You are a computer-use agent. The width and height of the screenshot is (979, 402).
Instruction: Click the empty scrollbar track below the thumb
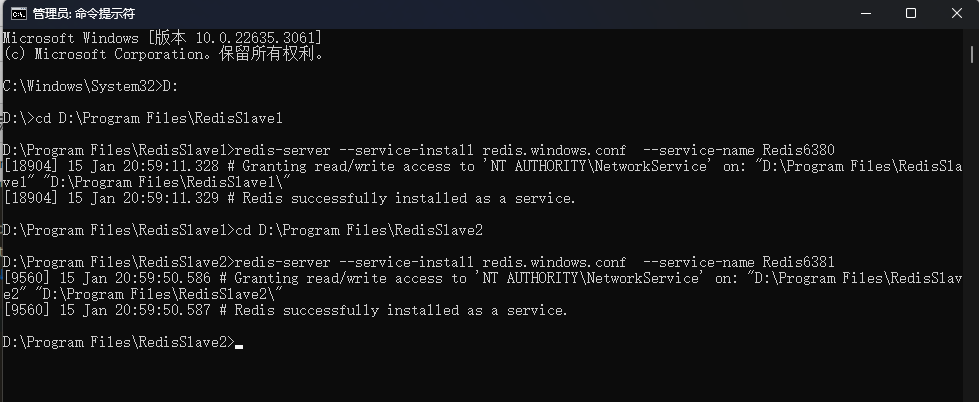click(x=972, y=231)
